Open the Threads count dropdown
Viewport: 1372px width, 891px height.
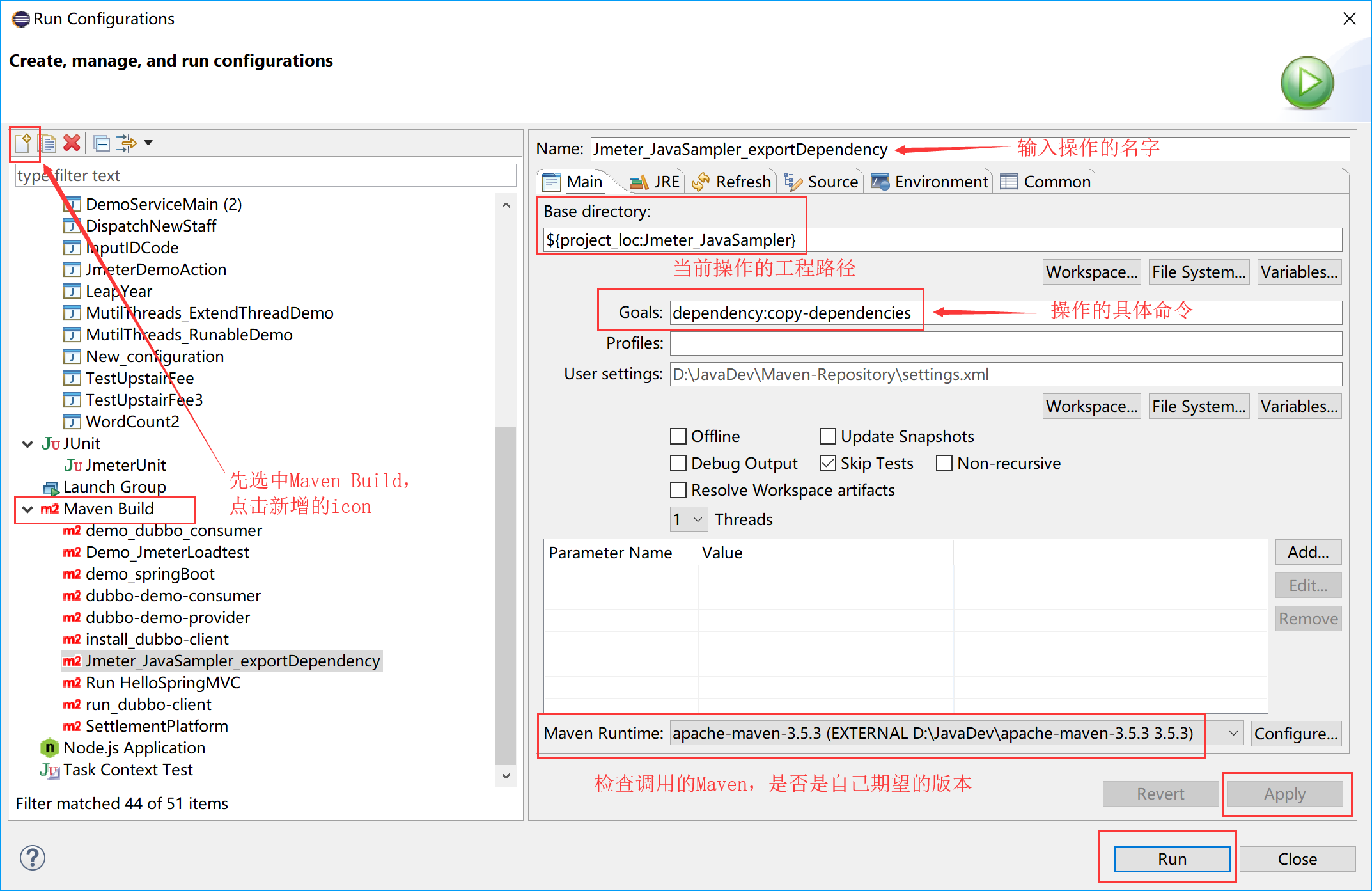(688, 519)
